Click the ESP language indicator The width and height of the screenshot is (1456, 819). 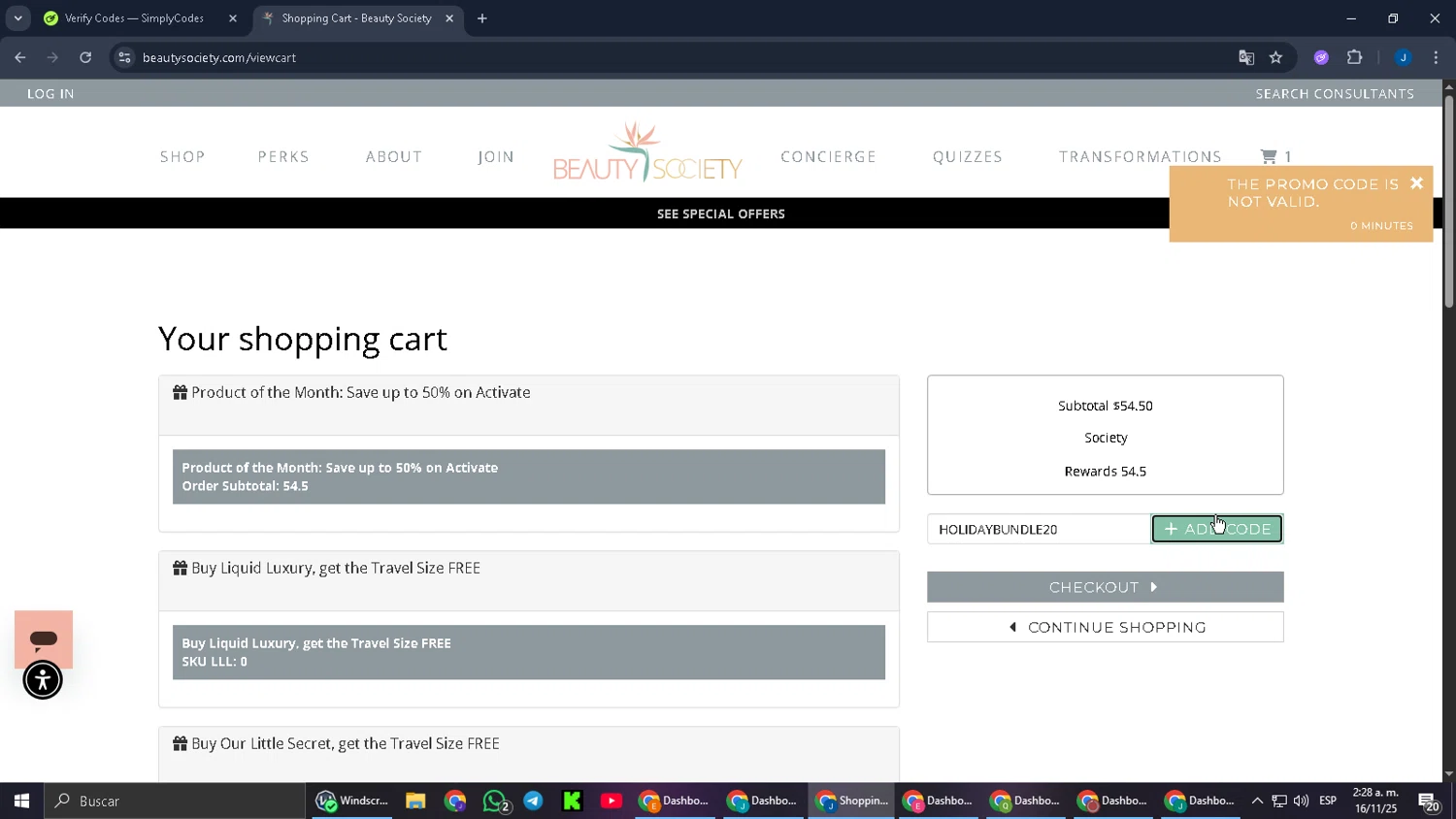click(x=1328, y=801)
